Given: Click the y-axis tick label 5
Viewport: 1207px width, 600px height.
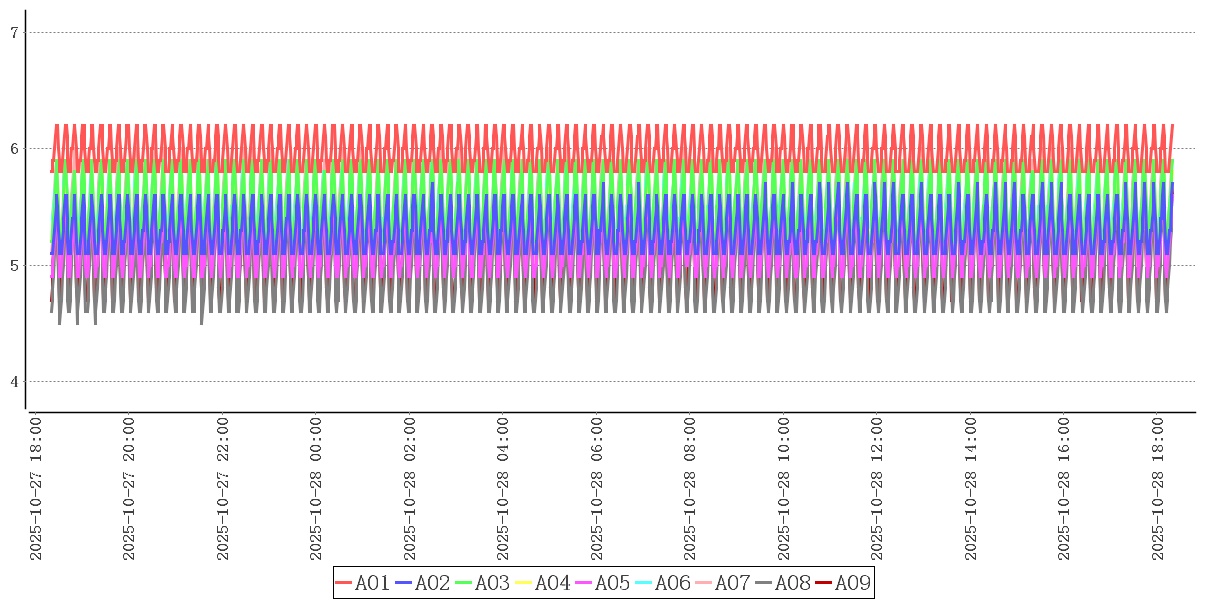Looking at the screenshot, I should pyautogui.click(x=14, y=266).
